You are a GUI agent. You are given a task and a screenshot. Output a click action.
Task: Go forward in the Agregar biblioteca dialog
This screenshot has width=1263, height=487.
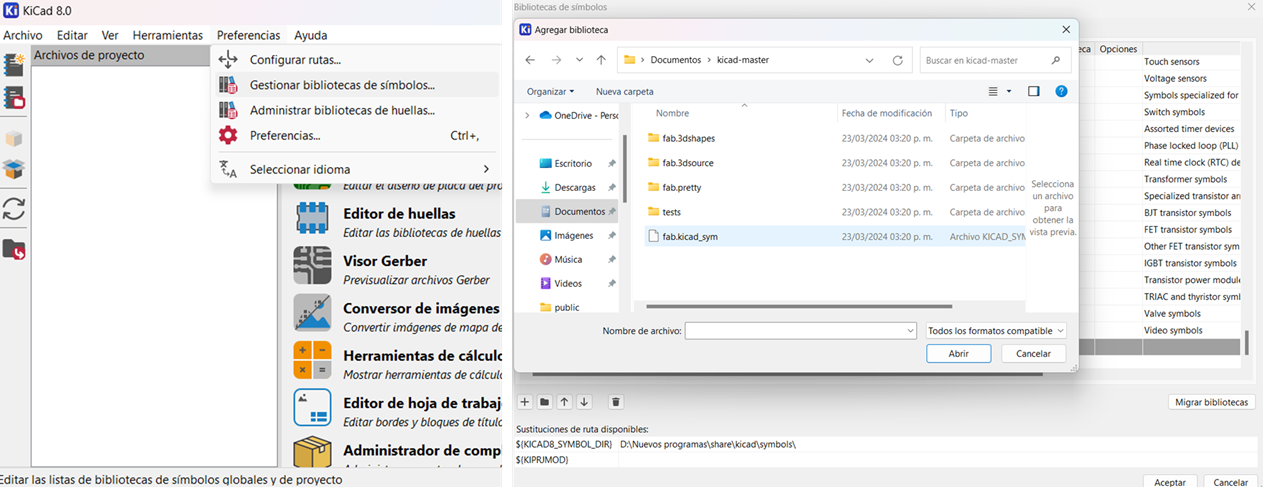click(557, 60)
